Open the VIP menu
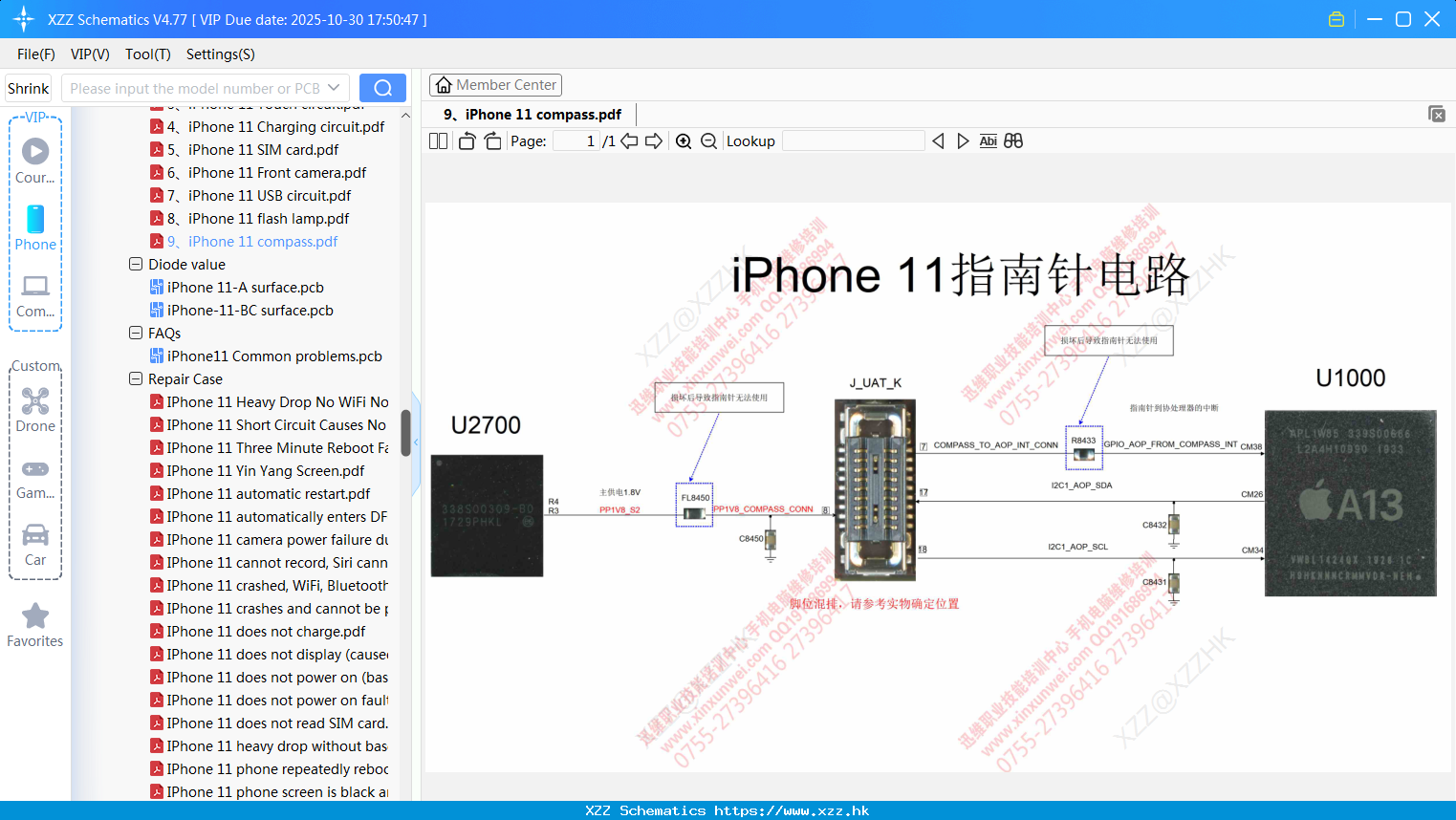Screen dimensions: 1456x820 coord(90,54)
